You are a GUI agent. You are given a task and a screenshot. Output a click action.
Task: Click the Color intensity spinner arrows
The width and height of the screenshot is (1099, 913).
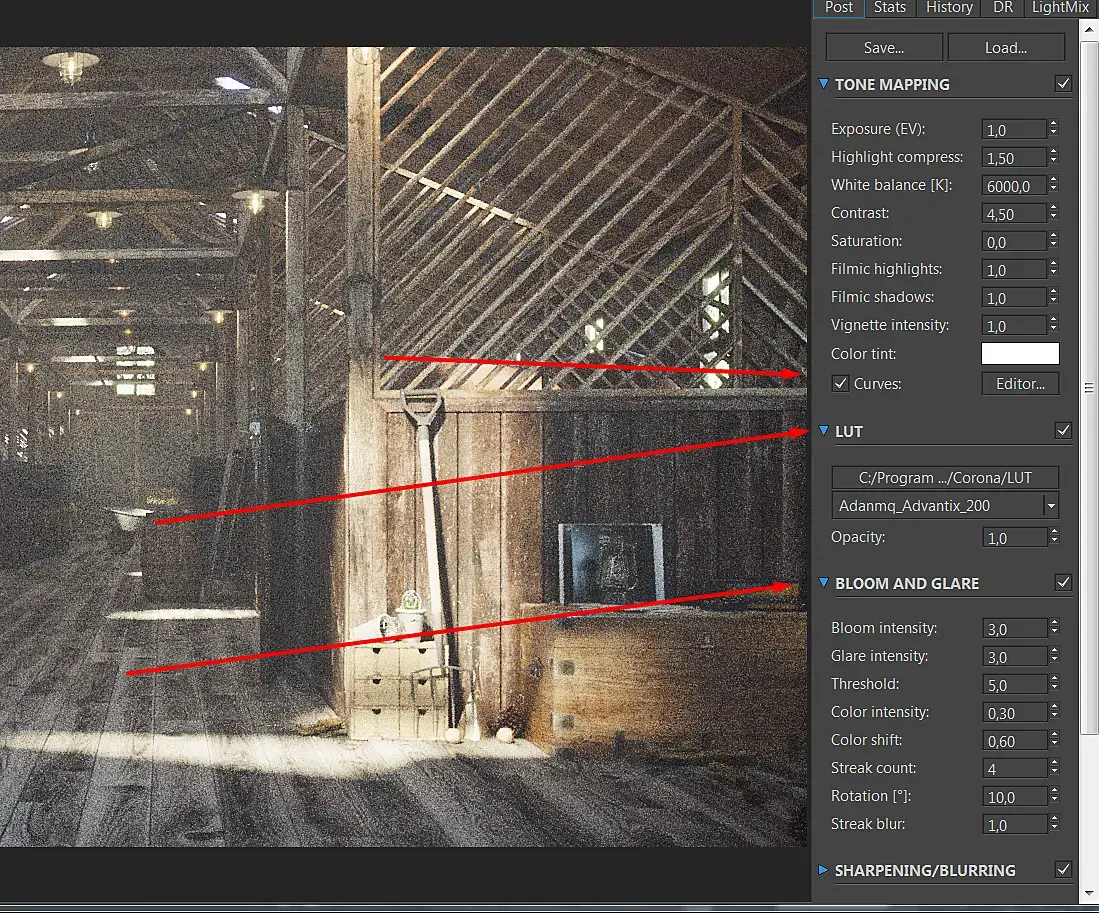tap(1053, 711)
